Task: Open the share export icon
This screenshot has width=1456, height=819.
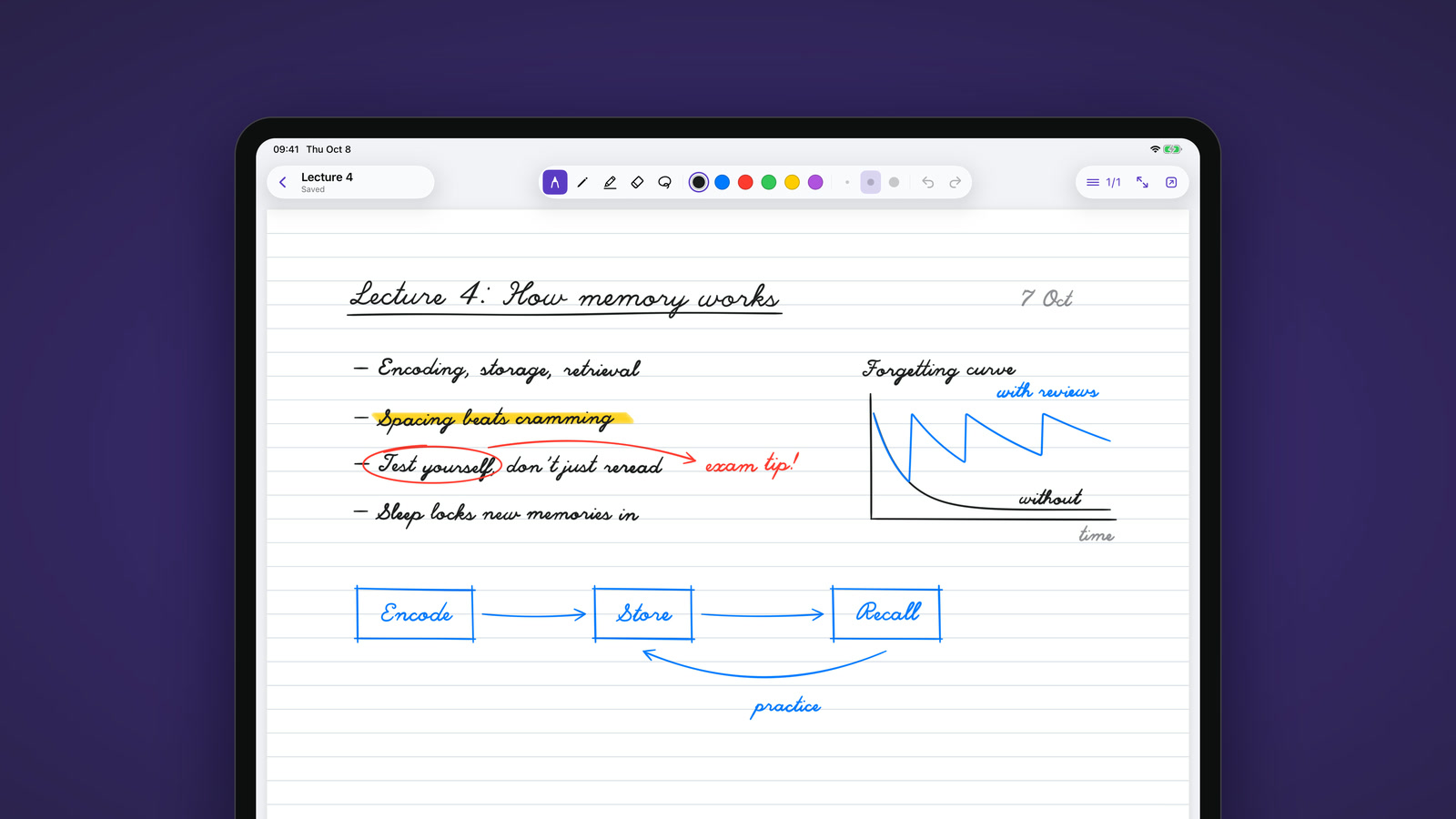Action: (1171, 182)
